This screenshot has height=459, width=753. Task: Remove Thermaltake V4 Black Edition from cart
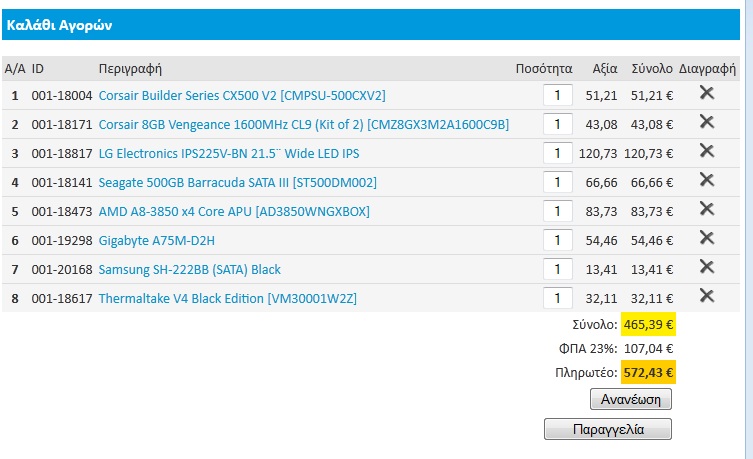[706, 296]
